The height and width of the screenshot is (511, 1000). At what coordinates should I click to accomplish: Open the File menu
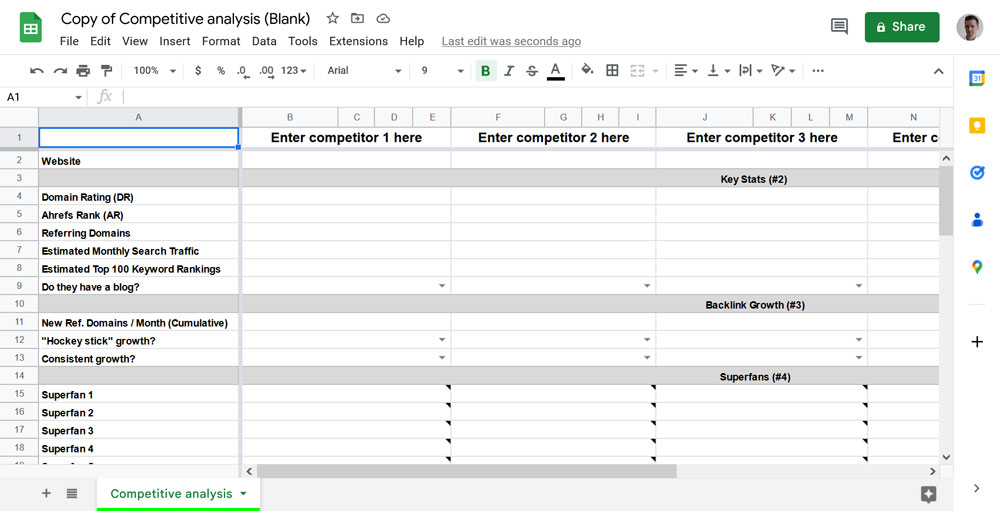pyautogui.click(x=69, y=41)
